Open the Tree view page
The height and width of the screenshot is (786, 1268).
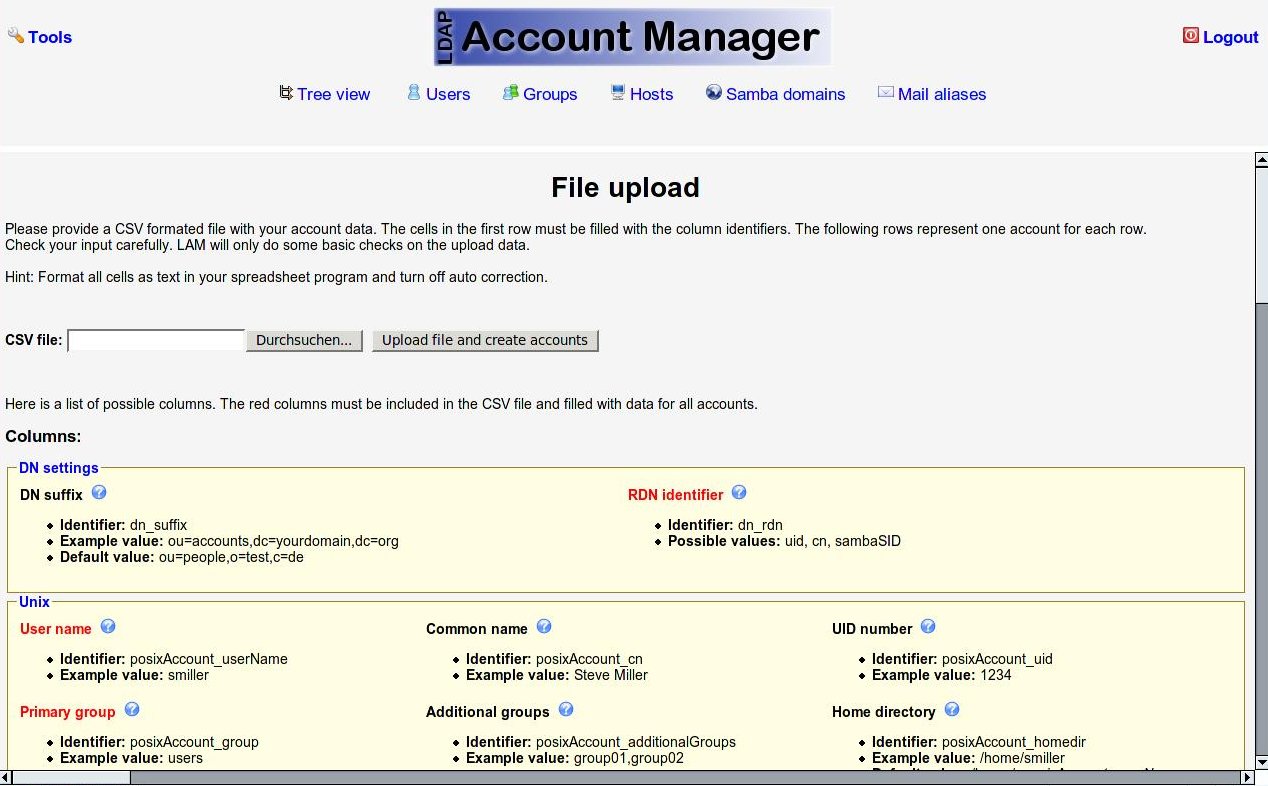[333, 94]
